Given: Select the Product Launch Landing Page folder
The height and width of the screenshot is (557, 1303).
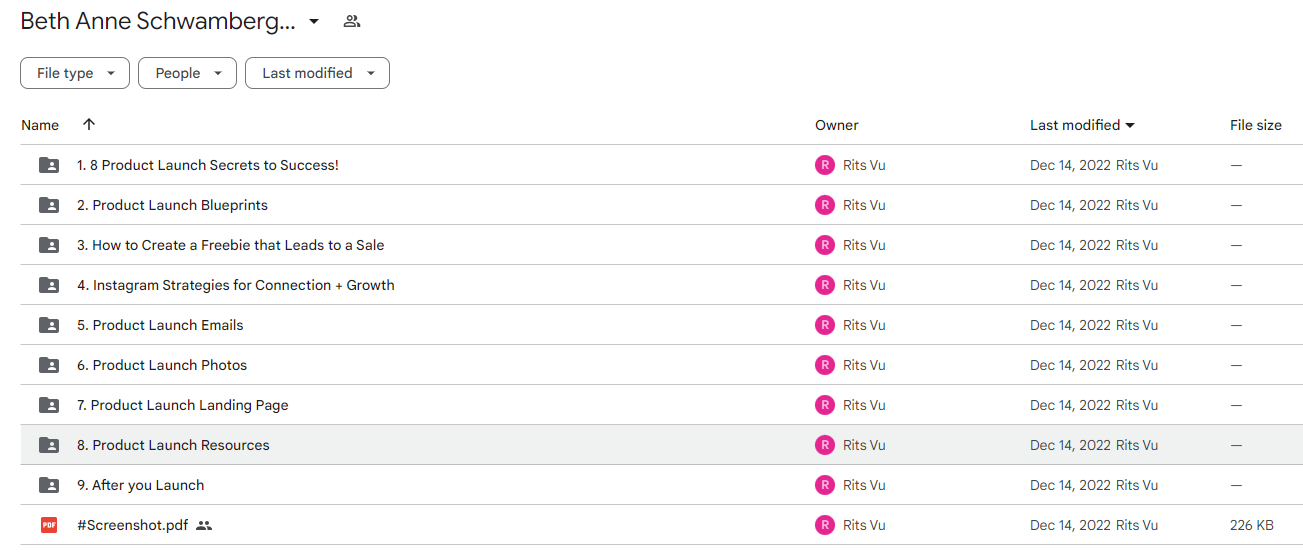Looking at the screenshot, I should [x=661, y=405].
